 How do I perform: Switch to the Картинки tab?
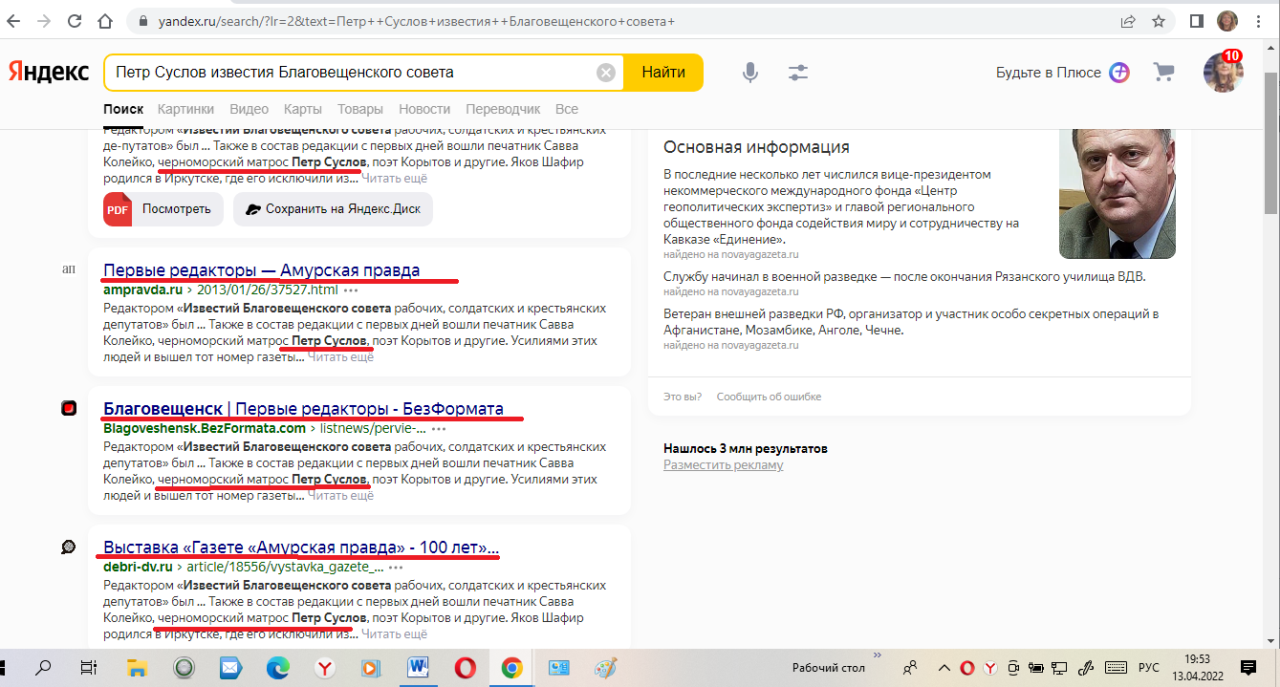[x=185, y=109]
